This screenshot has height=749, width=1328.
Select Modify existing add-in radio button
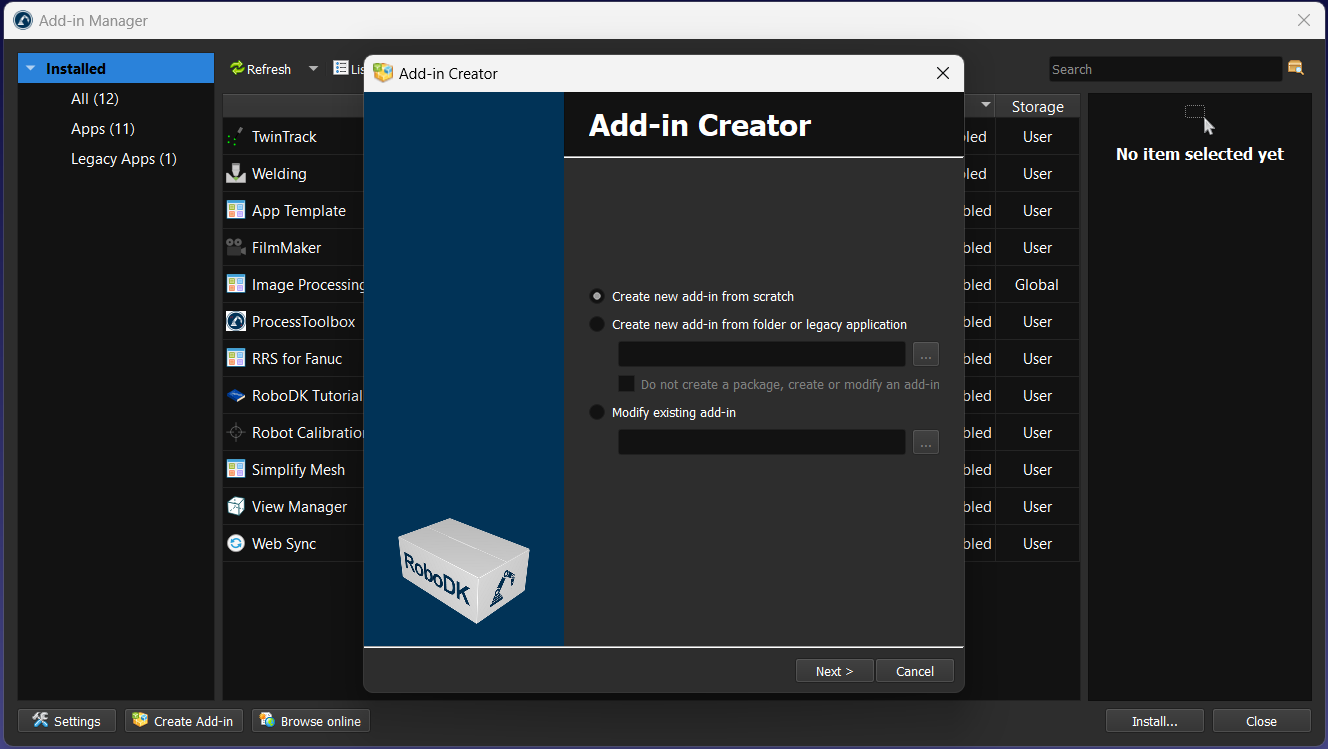click(x=597, y=412)
